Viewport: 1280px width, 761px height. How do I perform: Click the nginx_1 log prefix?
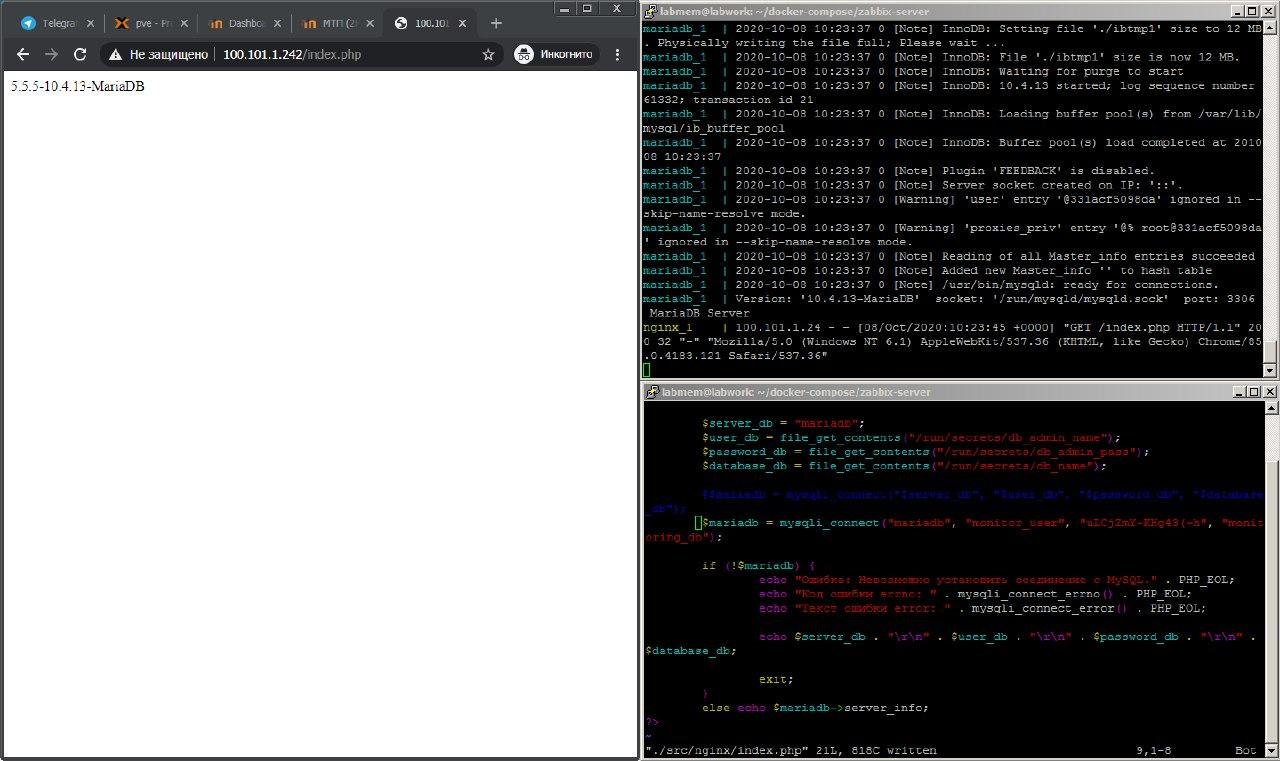668,327
